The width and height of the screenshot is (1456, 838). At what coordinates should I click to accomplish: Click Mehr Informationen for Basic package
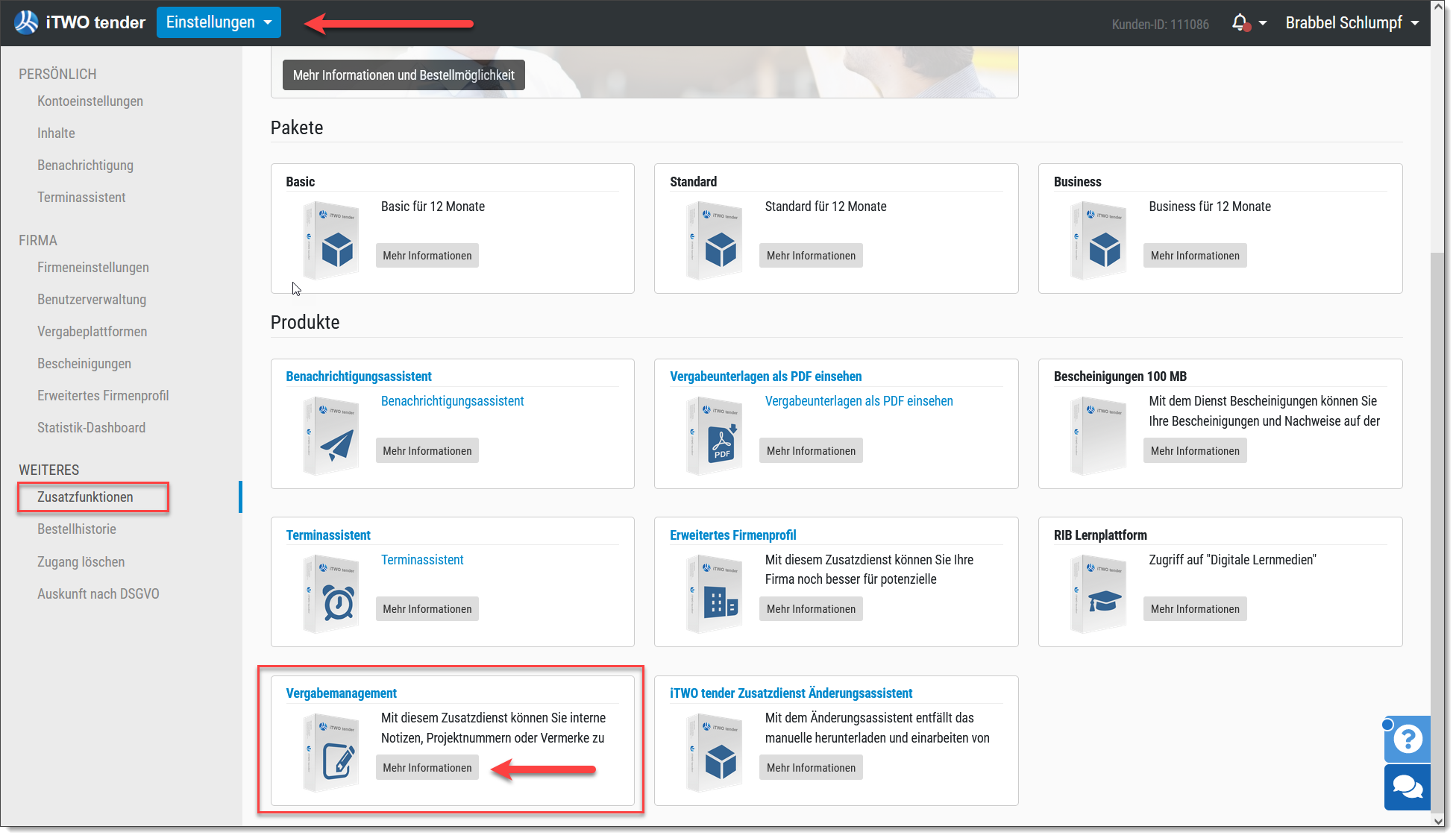[427, 256]
